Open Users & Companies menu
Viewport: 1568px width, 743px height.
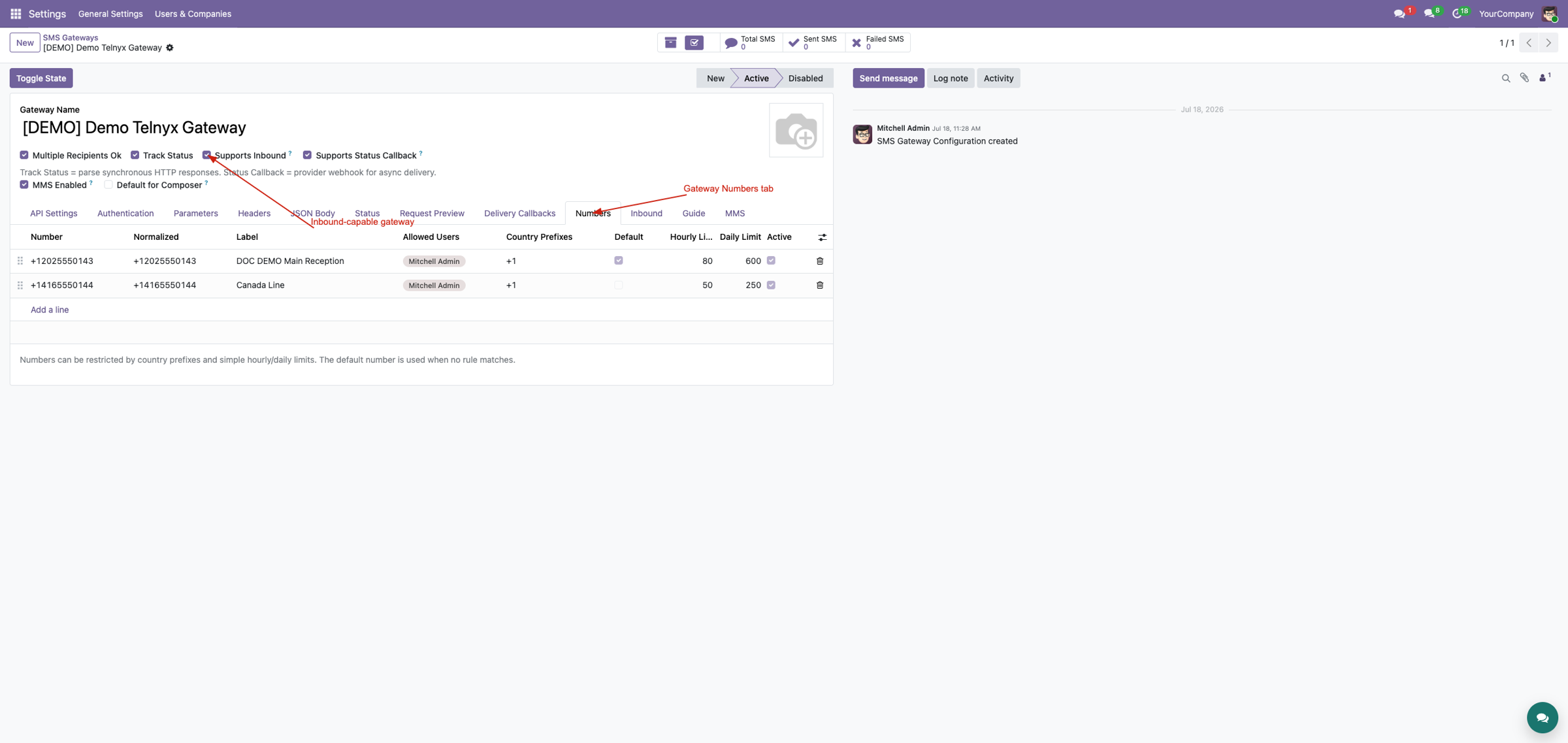pos(193,14)
